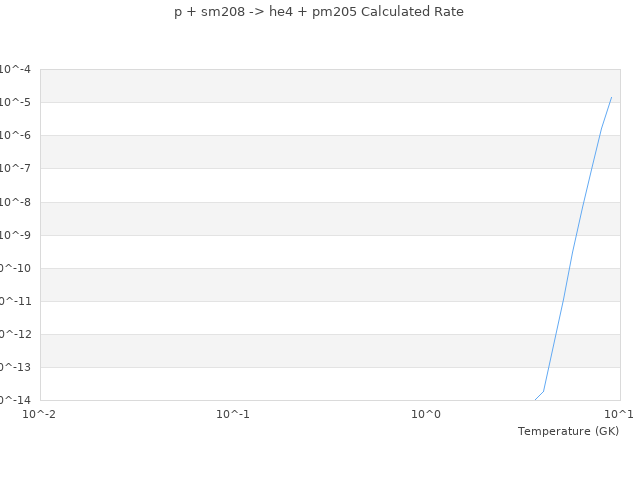Viewport: 640px width, 480px height.
Task: Click the 10^-10 y-axis tick label
Action: point(15,268)
